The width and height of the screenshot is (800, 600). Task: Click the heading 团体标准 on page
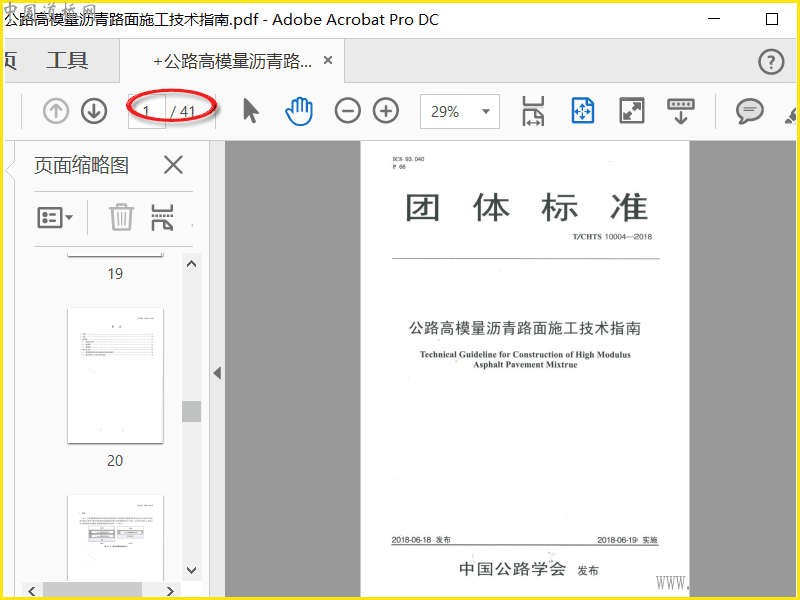click(527, 207)
